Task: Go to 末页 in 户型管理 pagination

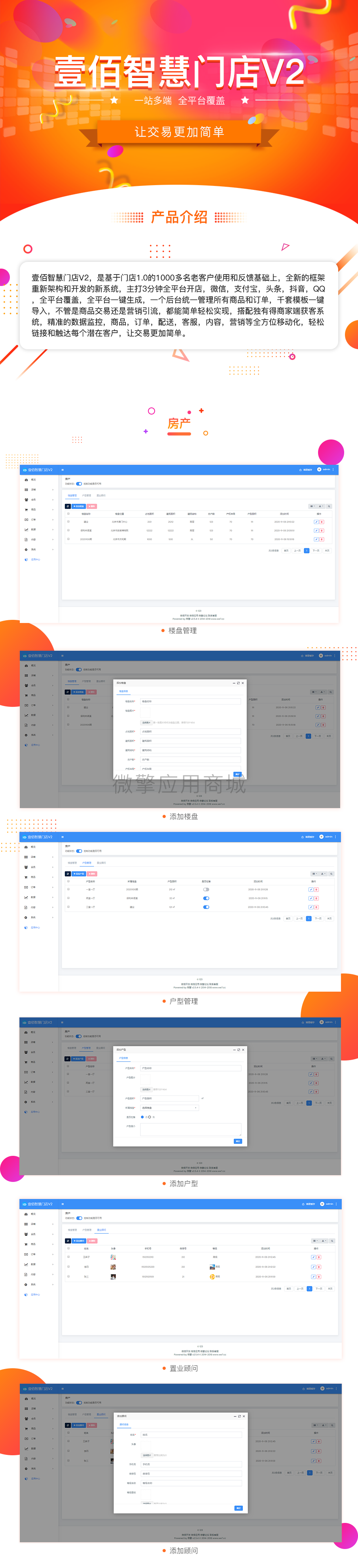Action: point(330,918)
